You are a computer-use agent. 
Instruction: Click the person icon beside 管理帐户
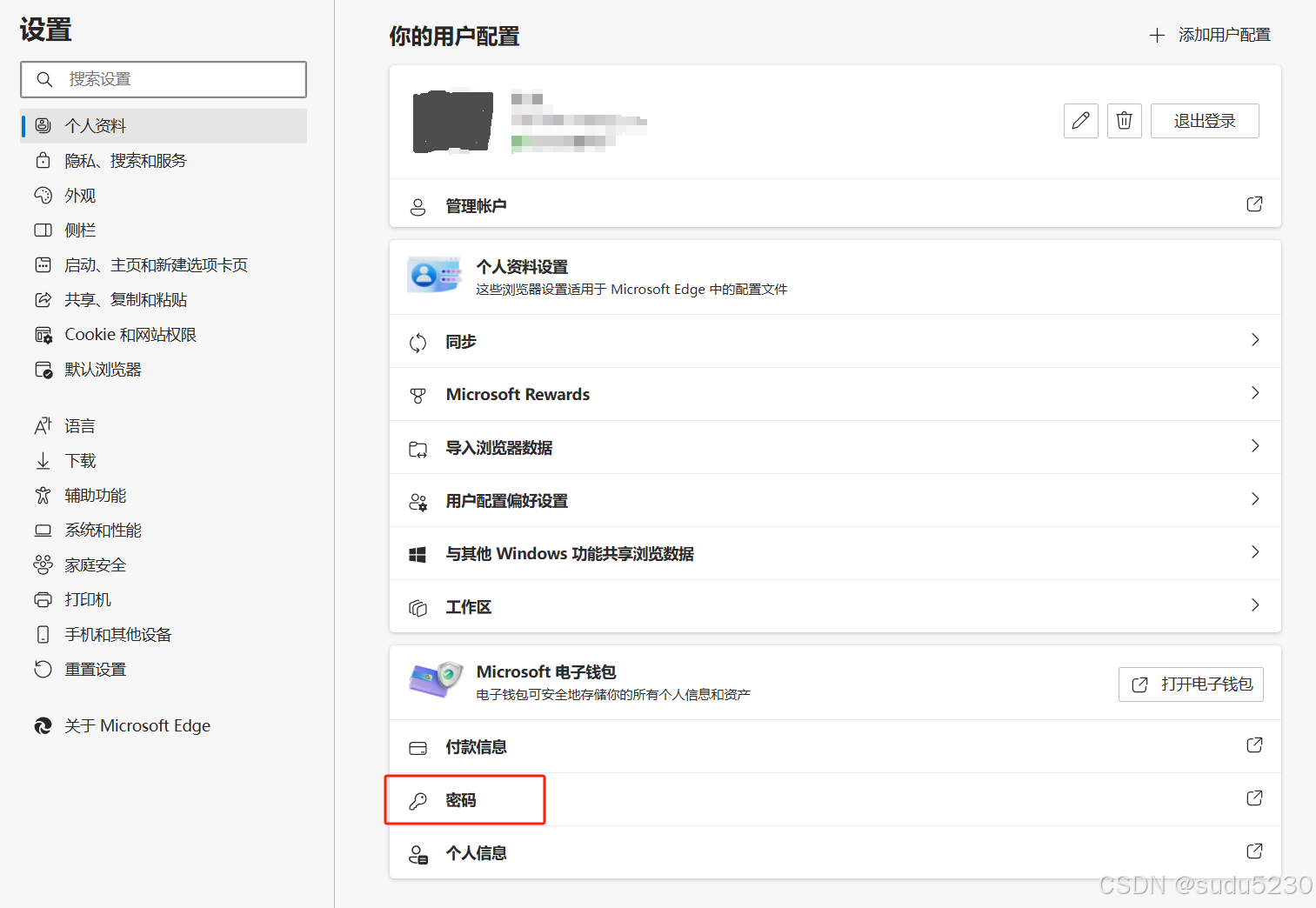418,207
